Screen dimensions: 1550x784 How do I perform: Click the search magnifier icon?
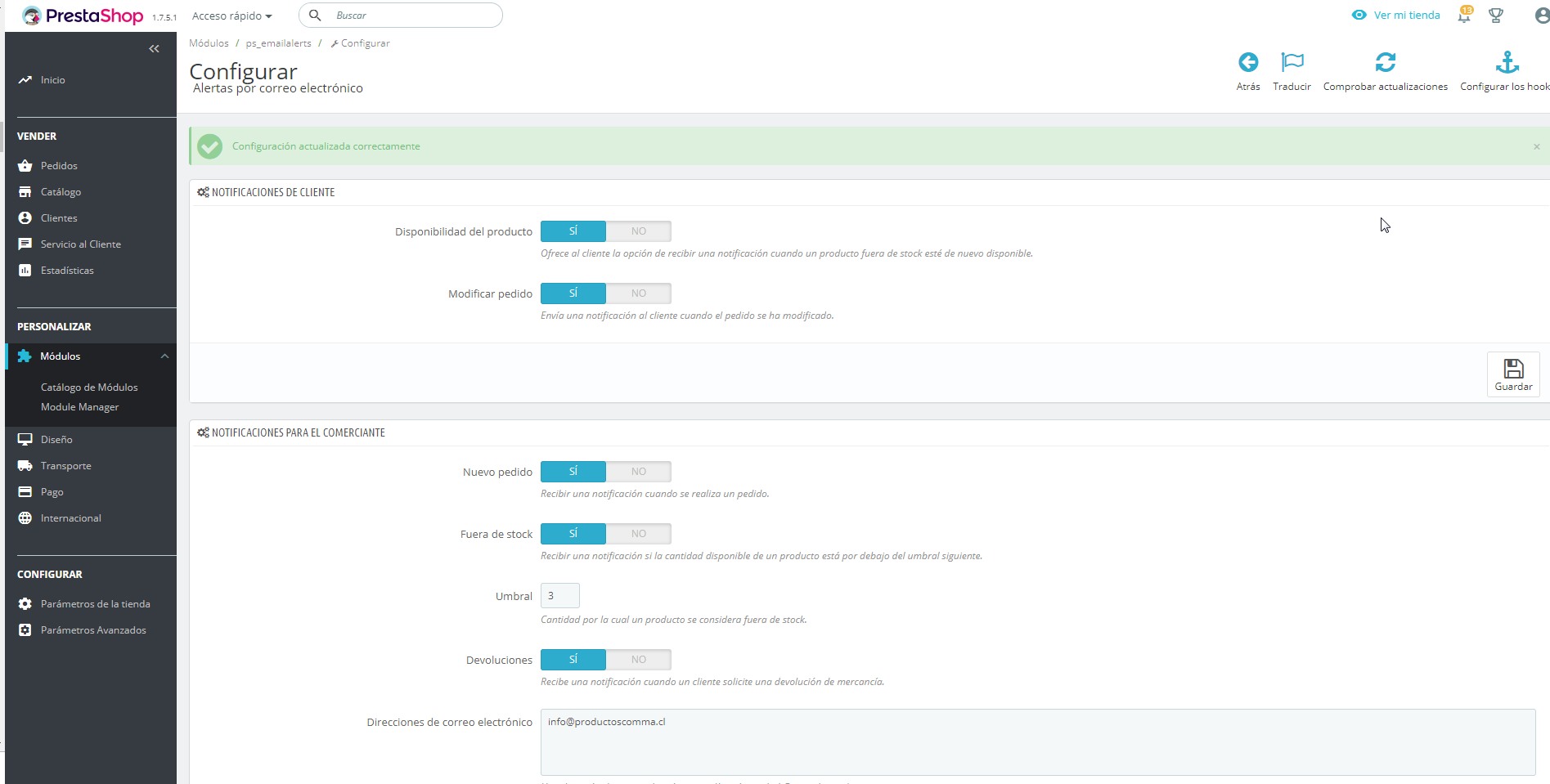315,15
